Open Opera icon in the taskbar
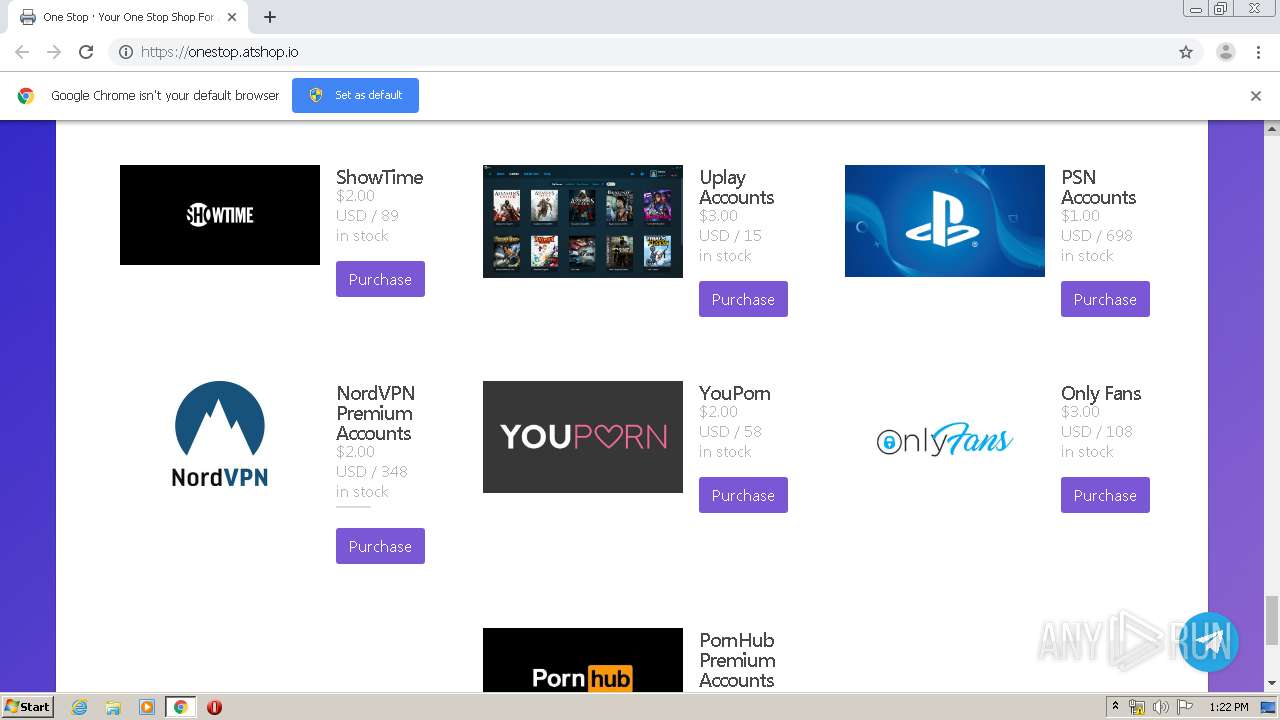Image resolution: width=1280 pixels, height=720 pixels. 214,707
